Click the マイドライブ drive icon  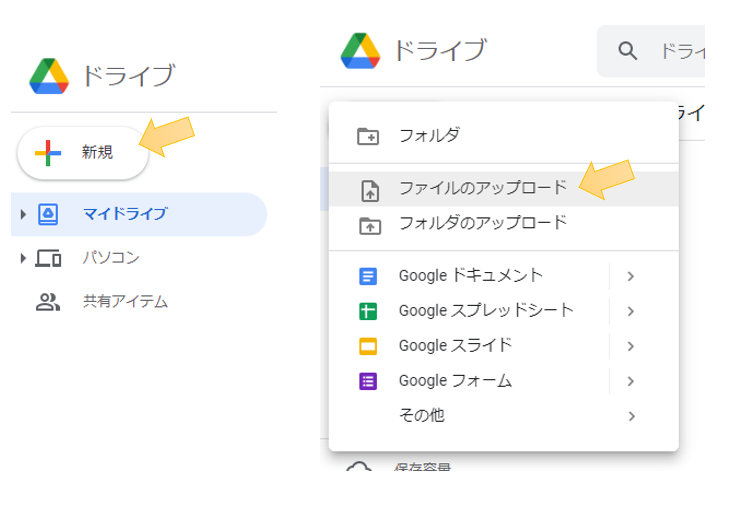pos(48,214)
